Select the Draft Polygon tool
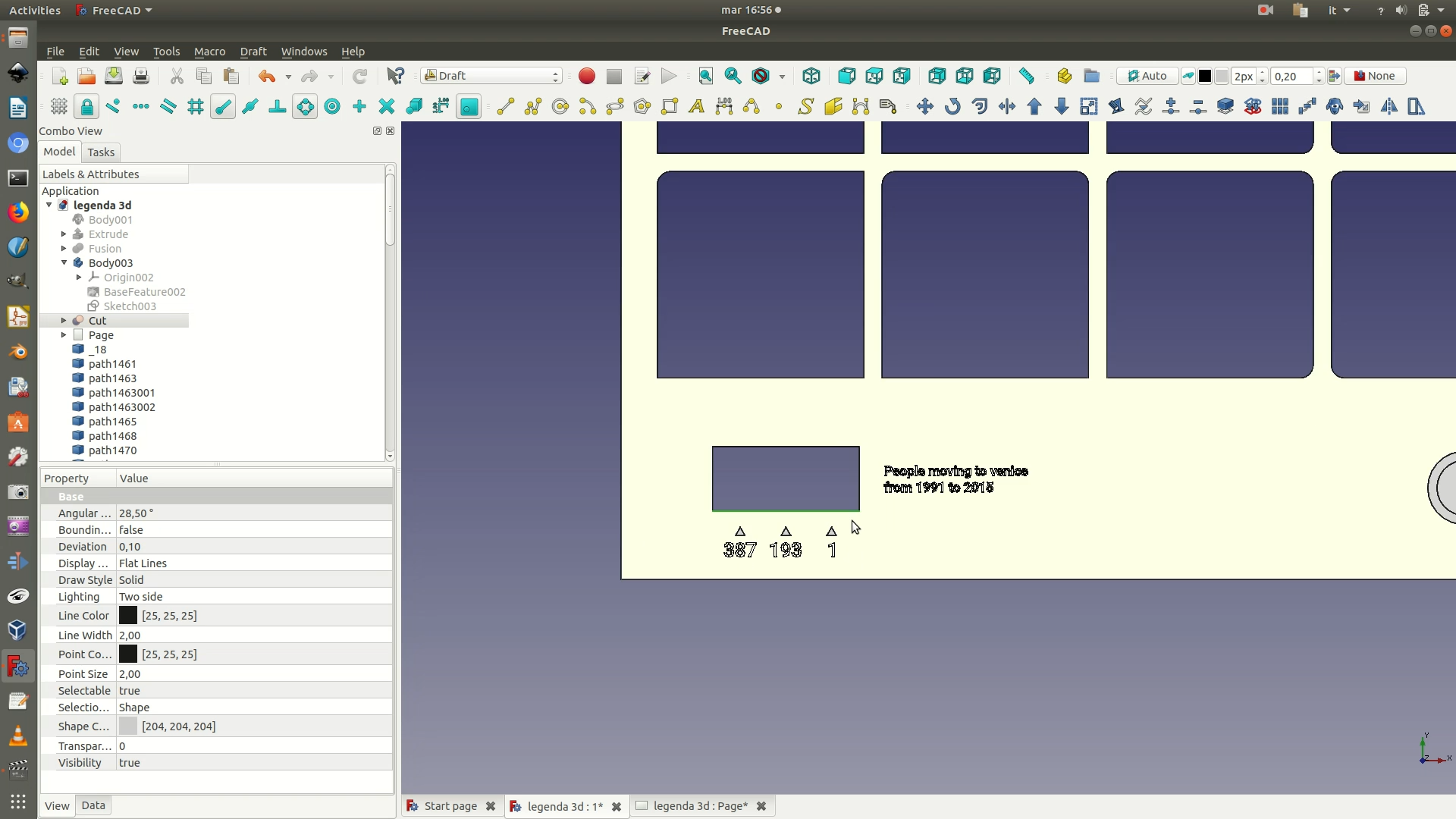Screen dimensions: 1456x819 [642, 106]
